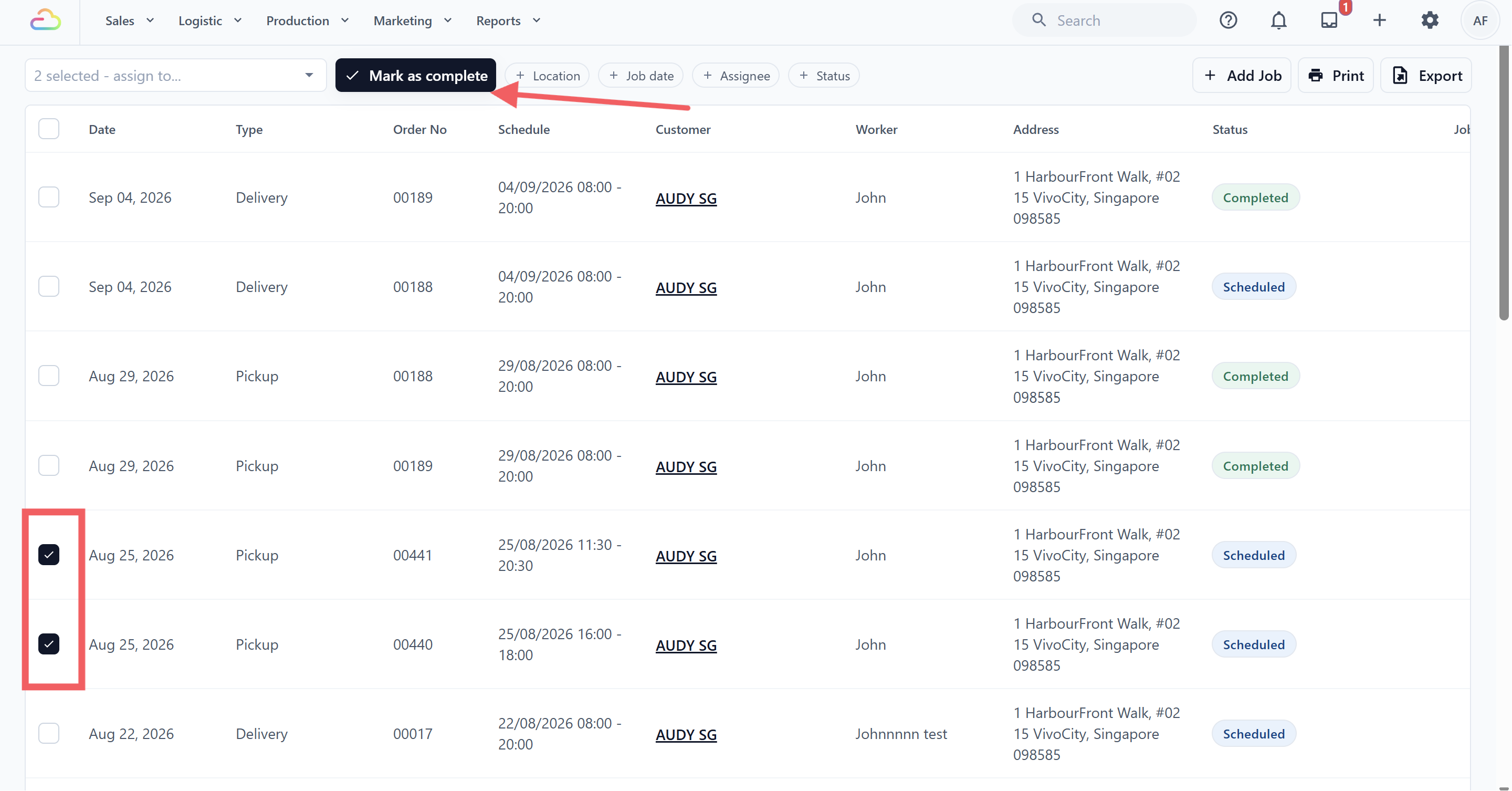
Task: Check the order 00017 row checkbox
Action: click(49, 733)
